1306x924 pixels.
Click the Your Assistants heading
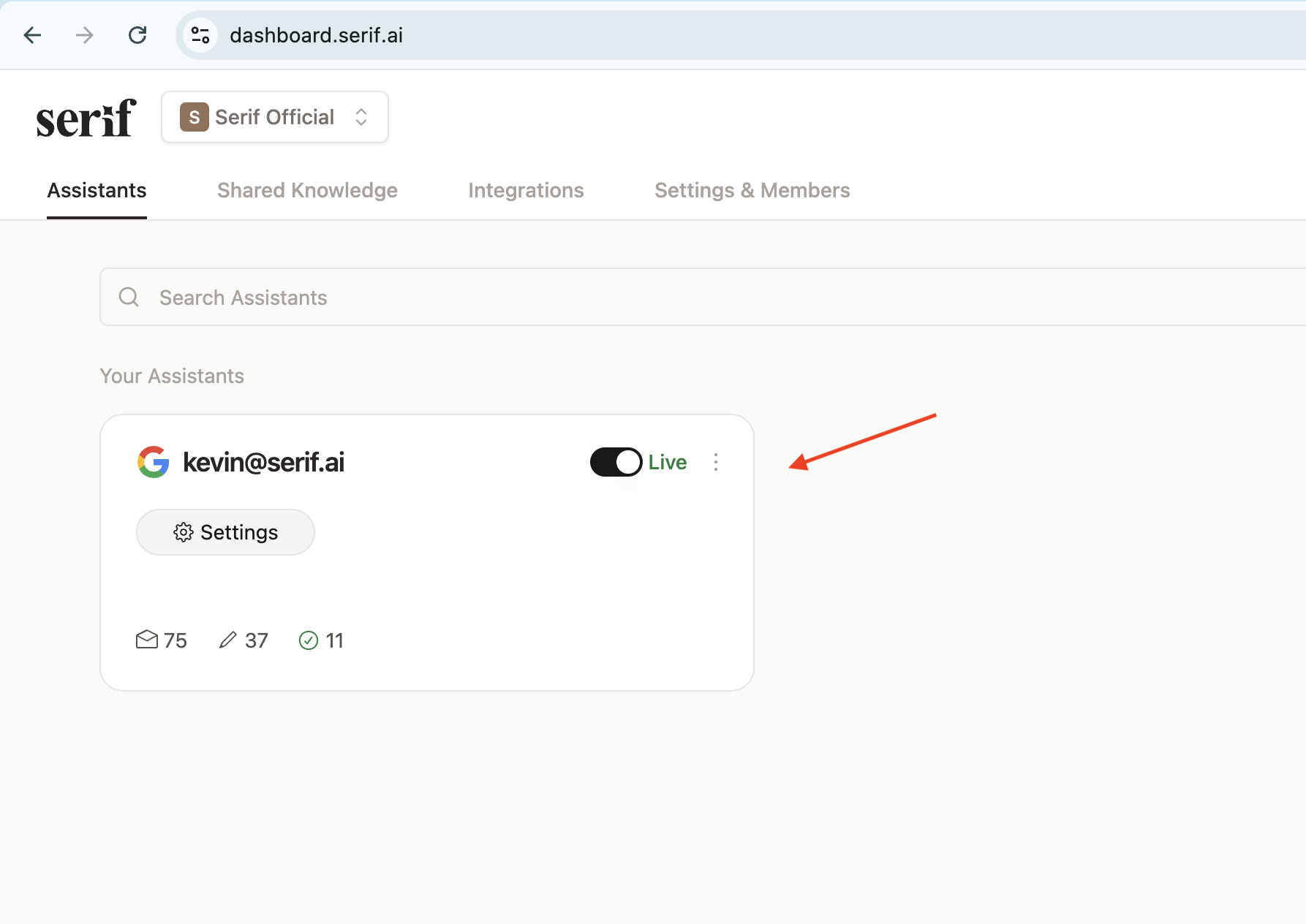click(172, 376)
